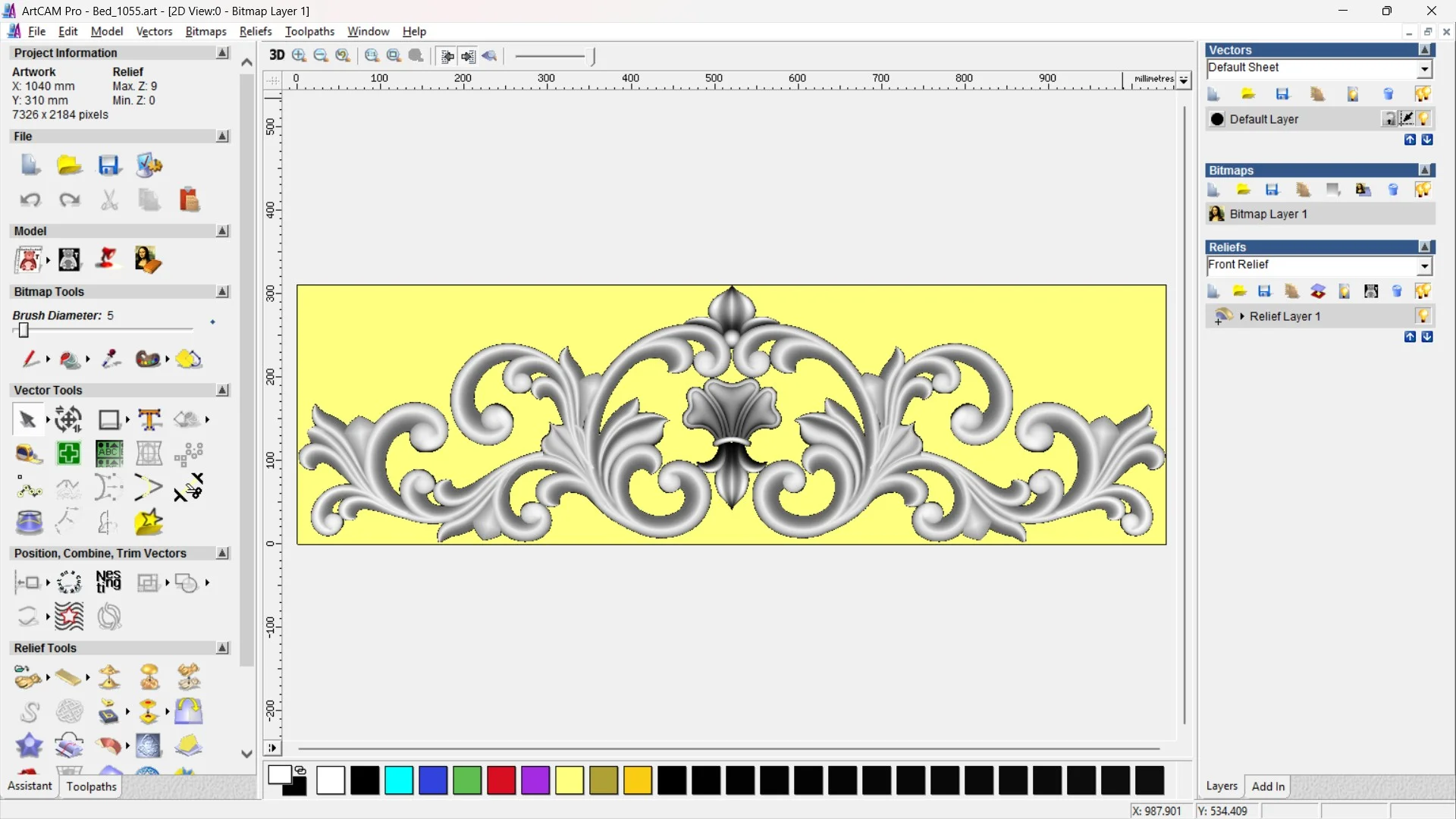Toggle Relief Layer 1 visibility bulb

[x=1423, y=315]
